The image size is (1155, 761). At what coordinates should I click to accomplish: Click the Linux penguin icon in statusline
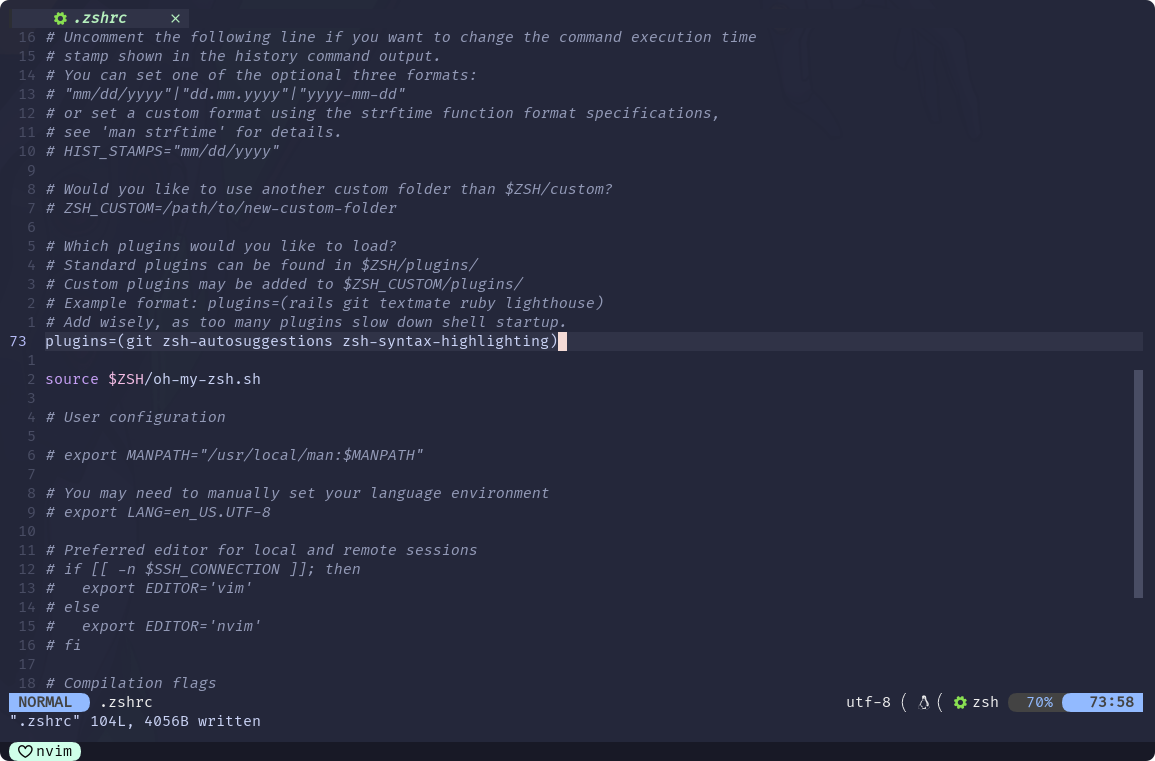(924, 703)
